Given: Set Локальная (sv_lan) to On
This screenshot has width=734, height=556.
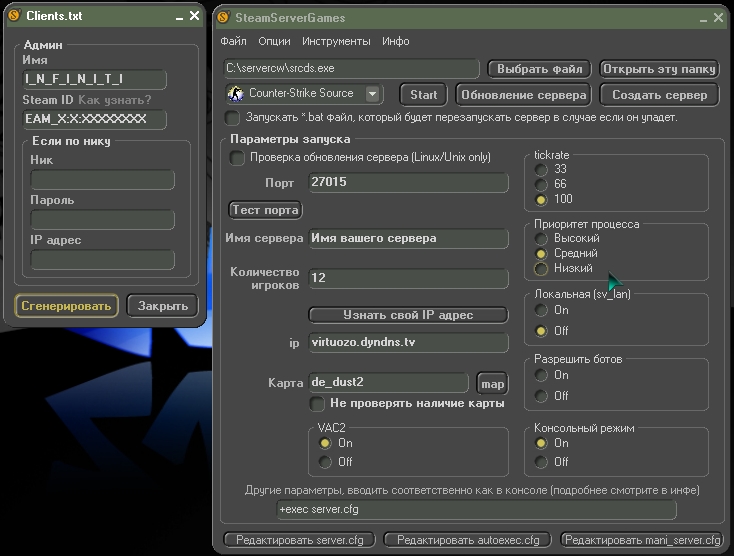Looking at the screenshot, I should coord(541,310).
